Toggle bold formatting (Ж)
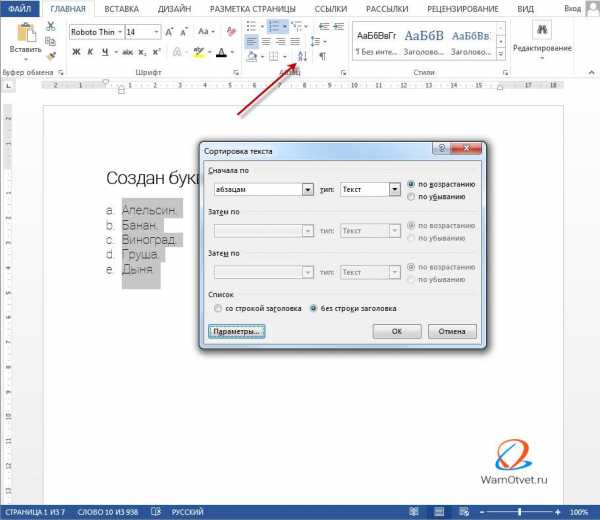 [x=76, y=52]
